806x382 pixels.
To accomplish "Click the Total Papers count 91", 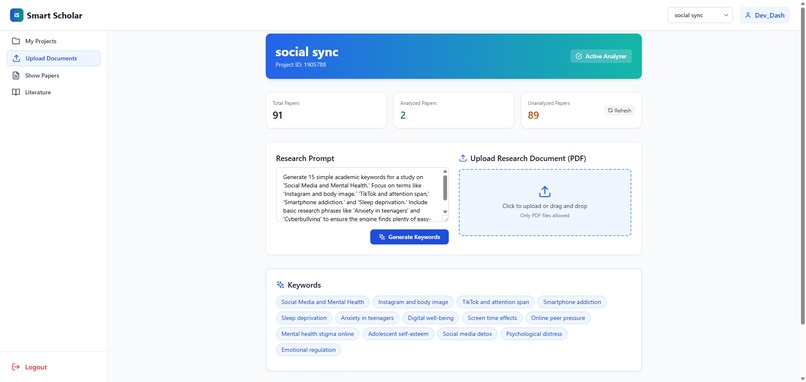I will coord(278,115).
